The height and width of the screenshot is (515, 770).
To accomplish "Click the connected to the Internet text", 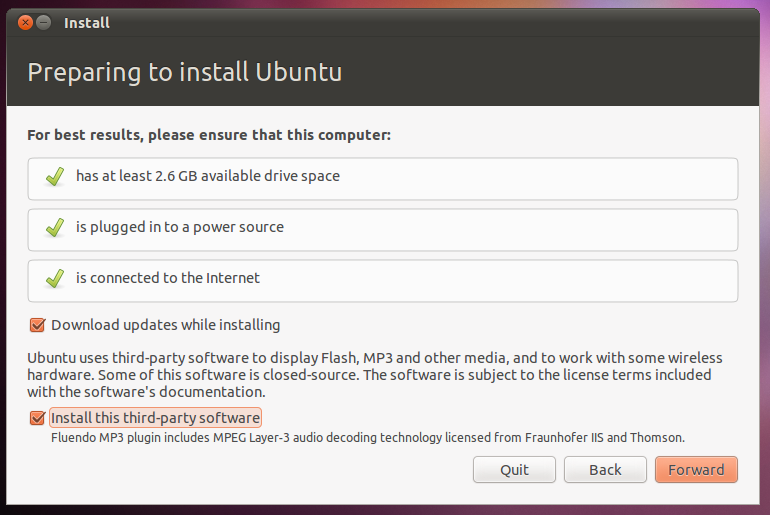I will [168, 278].
